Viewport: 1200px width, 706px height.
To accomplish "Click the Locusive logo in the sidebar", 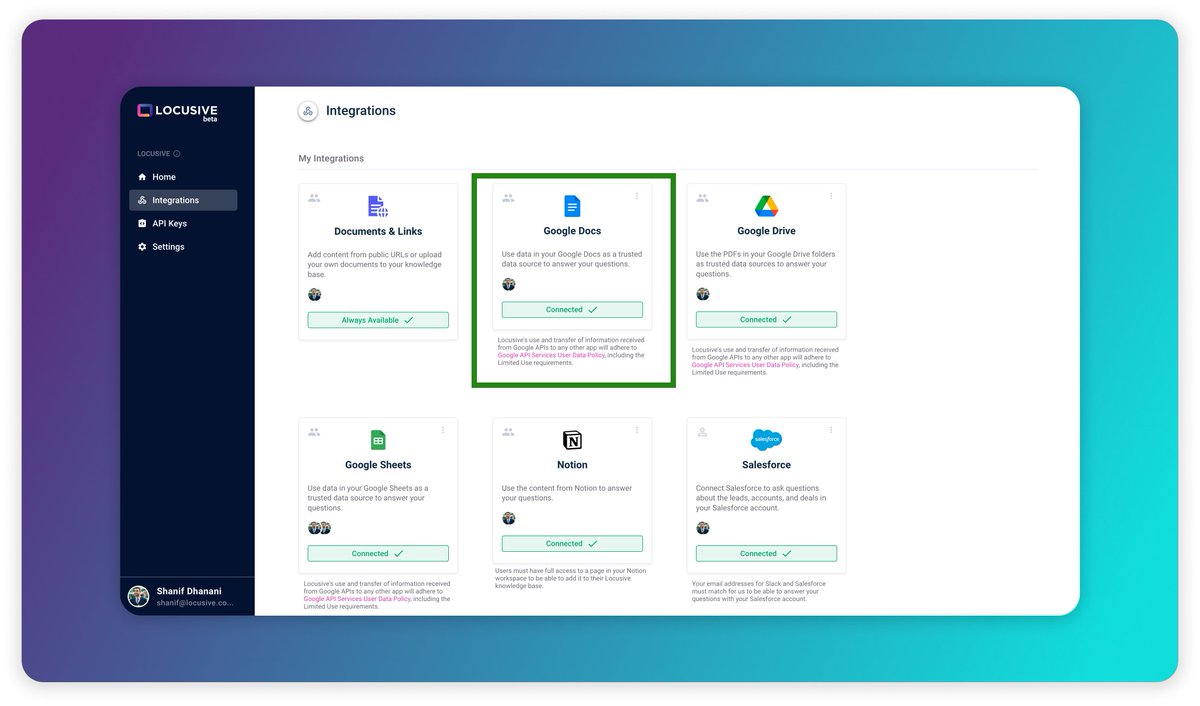I will [177, 111].
